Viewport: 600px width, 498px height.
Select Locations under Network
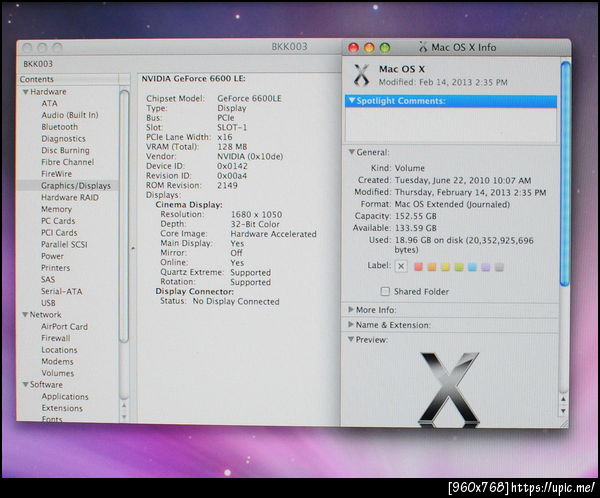click(x=59, y=350)
